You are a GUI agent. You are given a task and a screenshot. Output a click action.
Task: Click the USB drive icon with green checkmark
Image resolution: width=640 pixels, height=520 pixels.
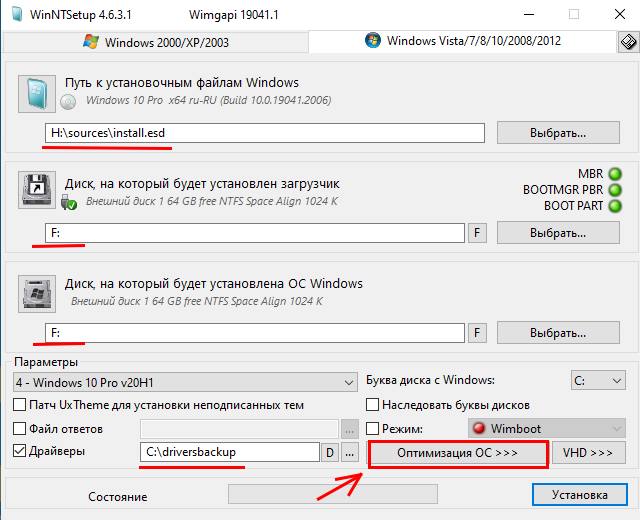click(69, 202)
